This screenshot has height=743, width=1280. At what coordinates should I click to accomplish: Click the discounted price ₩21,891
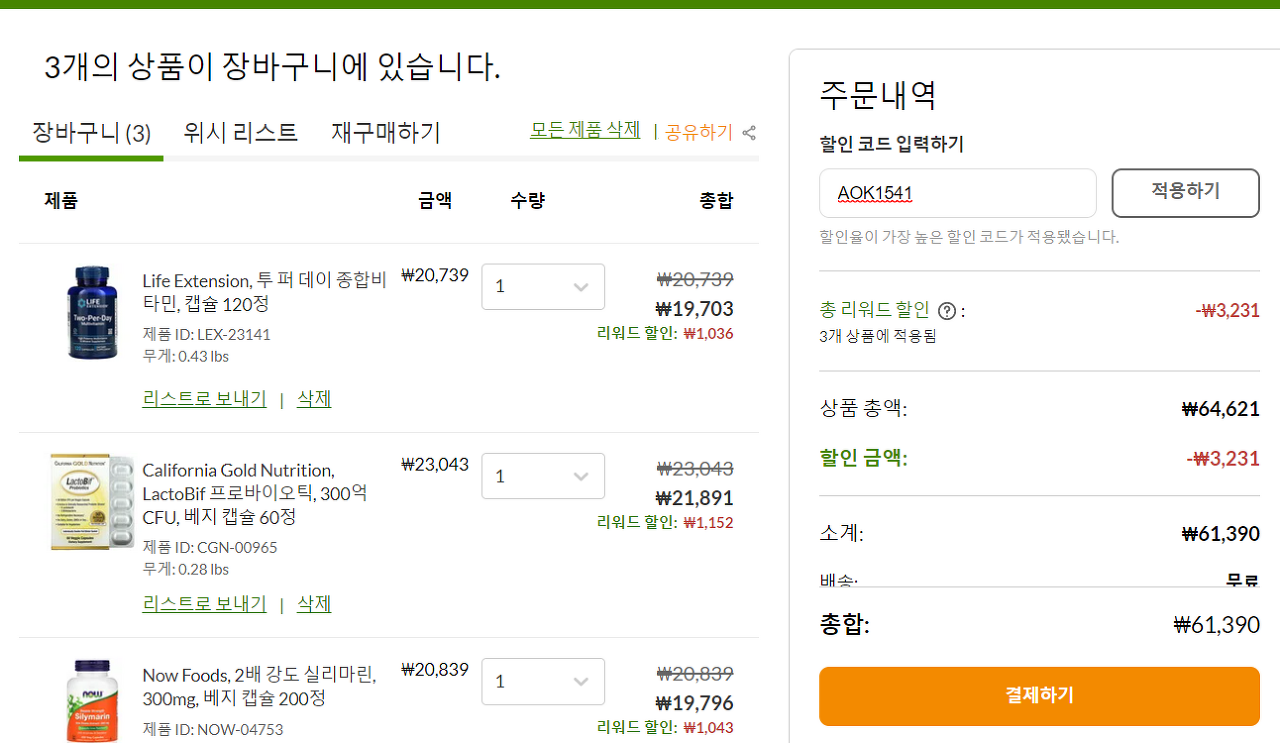(694, 497)
